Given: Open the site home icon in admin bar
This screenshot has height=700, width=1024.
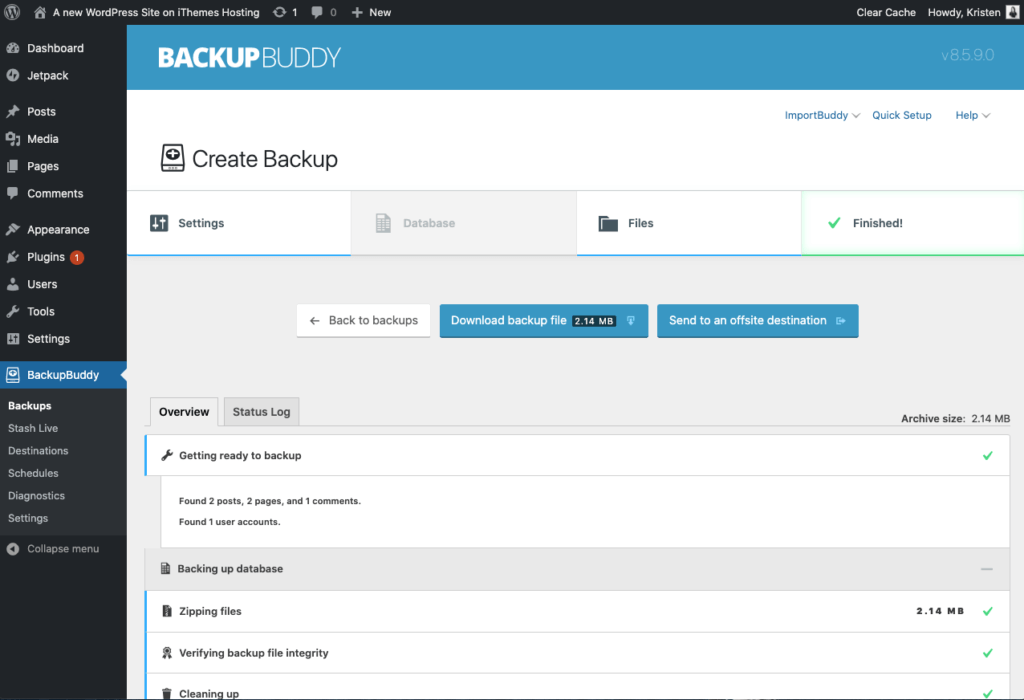Looking at the screenshot, I should (x=40, y=12).
